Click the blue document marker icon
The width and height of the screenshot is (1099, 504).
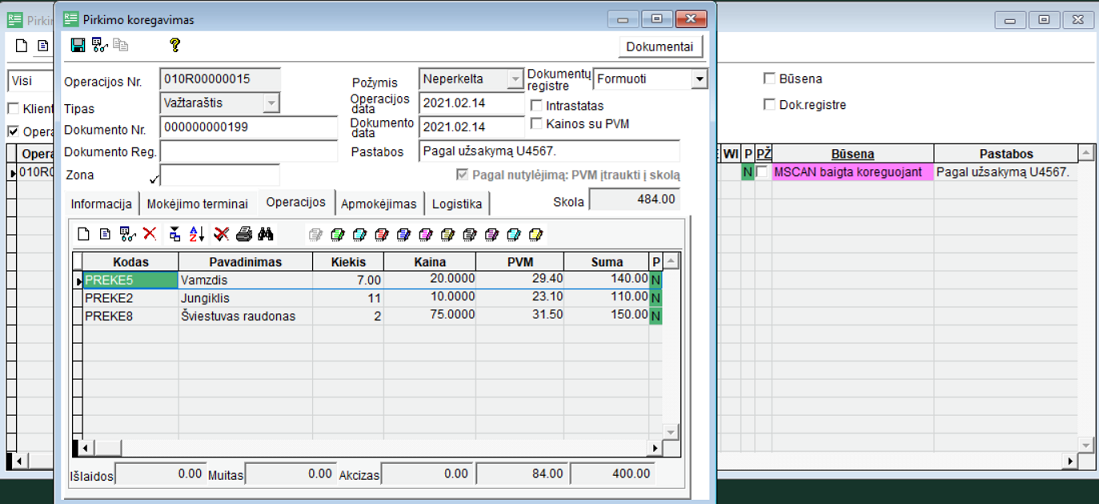tap(403, 234)
